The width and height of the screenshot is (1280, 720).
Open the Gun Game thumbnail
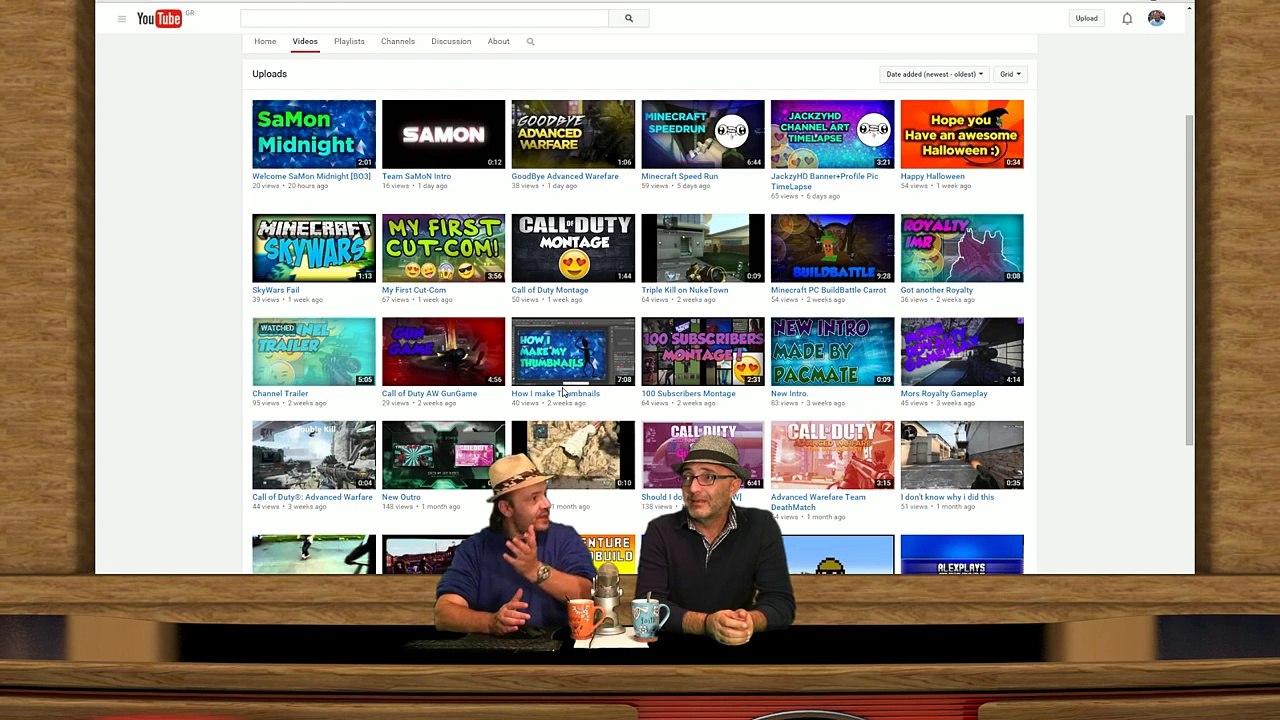443,352
